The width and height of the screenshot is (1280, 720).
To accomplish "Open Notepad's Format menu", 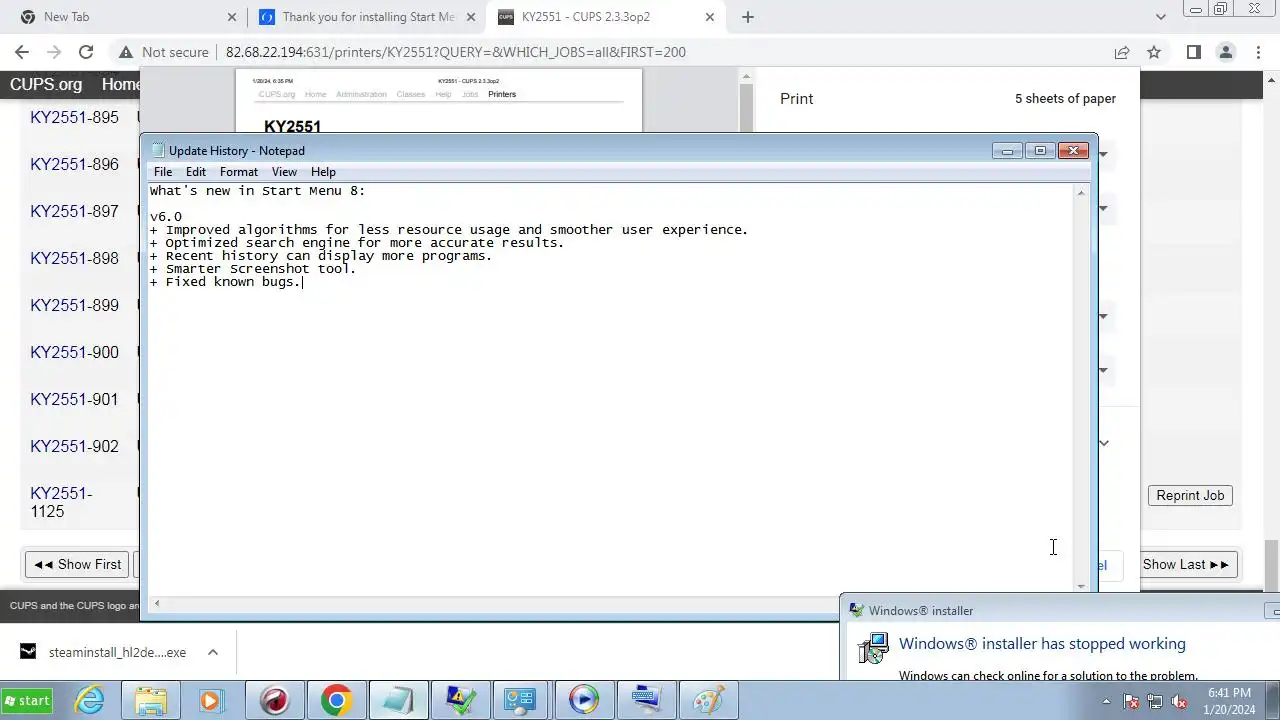I will (239, 172).
